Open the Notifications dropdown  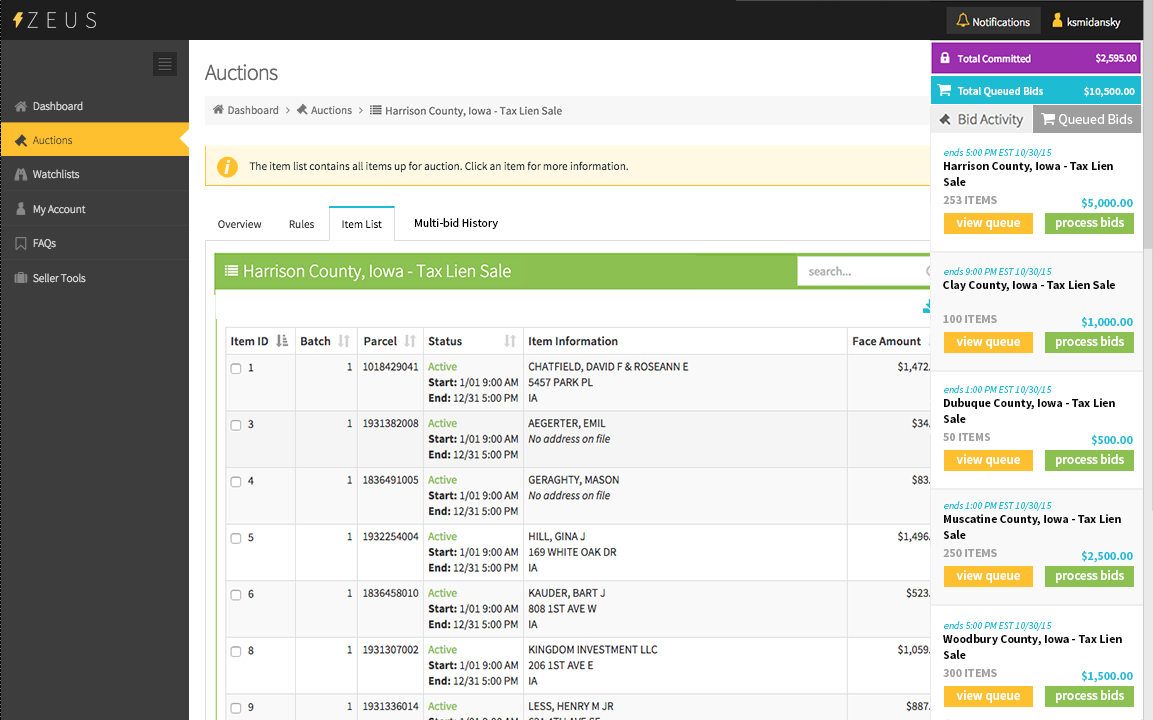pos(993,21)
